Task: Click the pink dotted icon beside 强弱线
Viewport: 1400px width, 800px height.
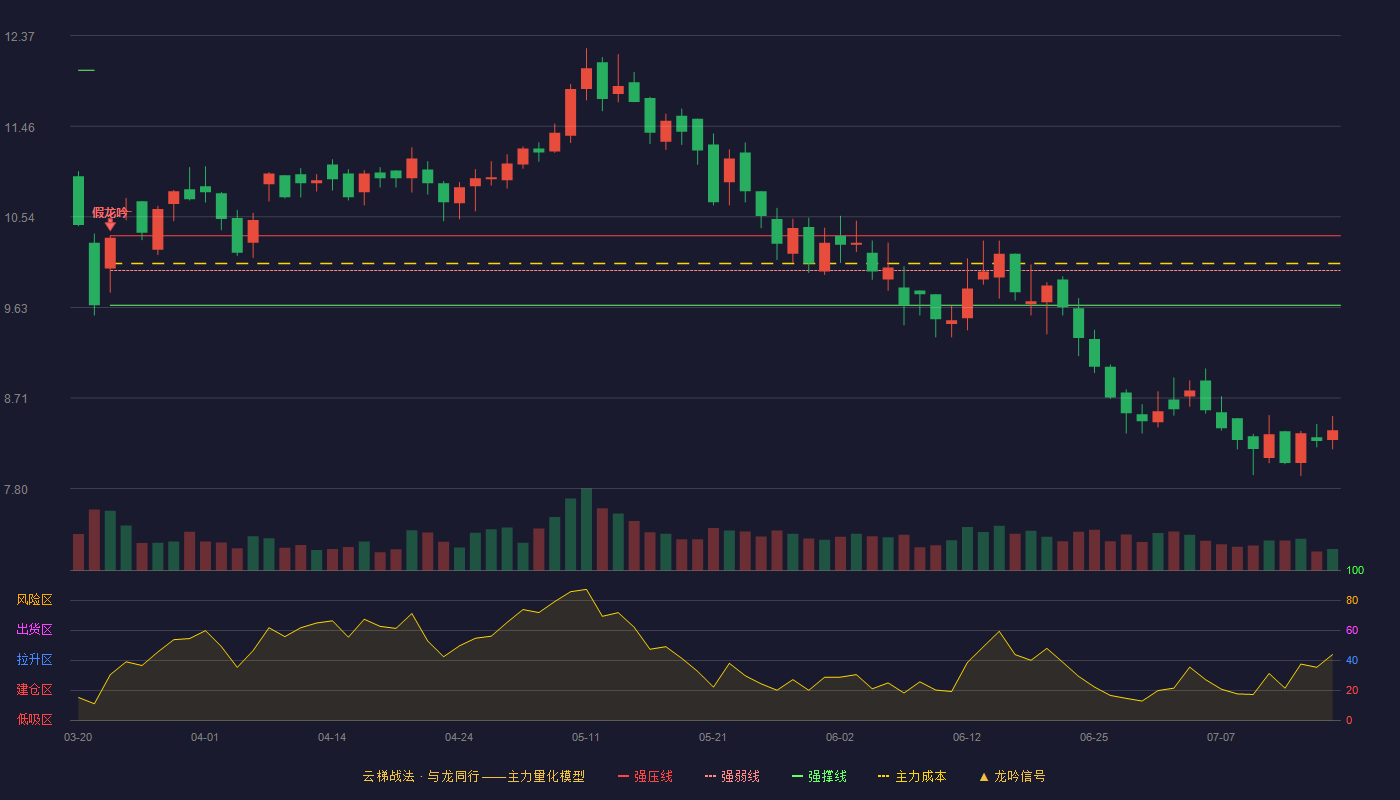Action: pyautogui.click(x=710, y=776)
